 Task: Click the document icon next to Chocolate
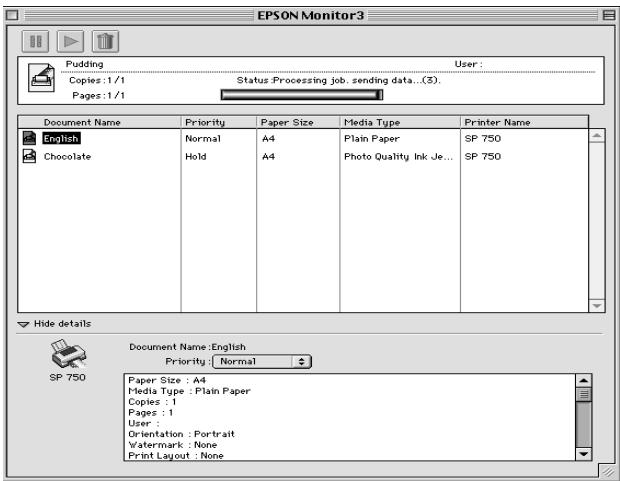tap(29, 156)
